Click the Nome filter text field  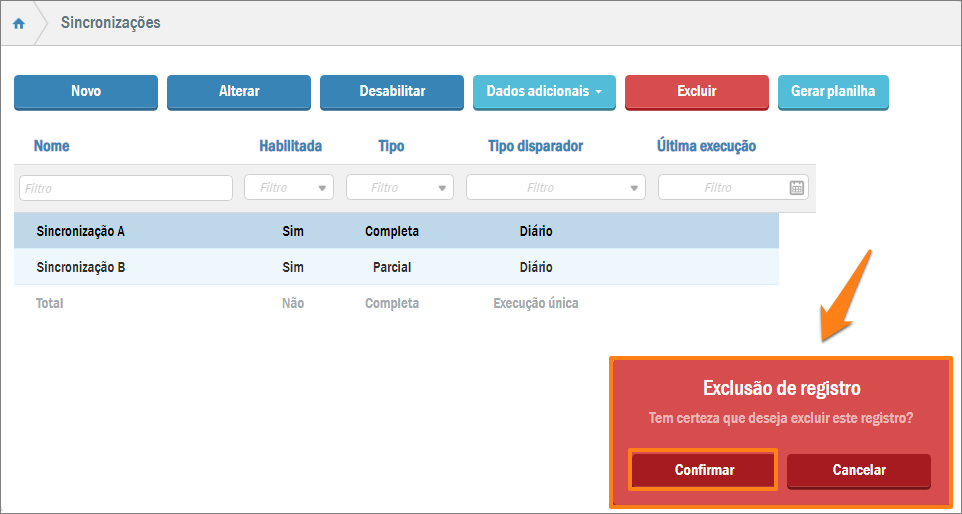[x=126, y=188]
